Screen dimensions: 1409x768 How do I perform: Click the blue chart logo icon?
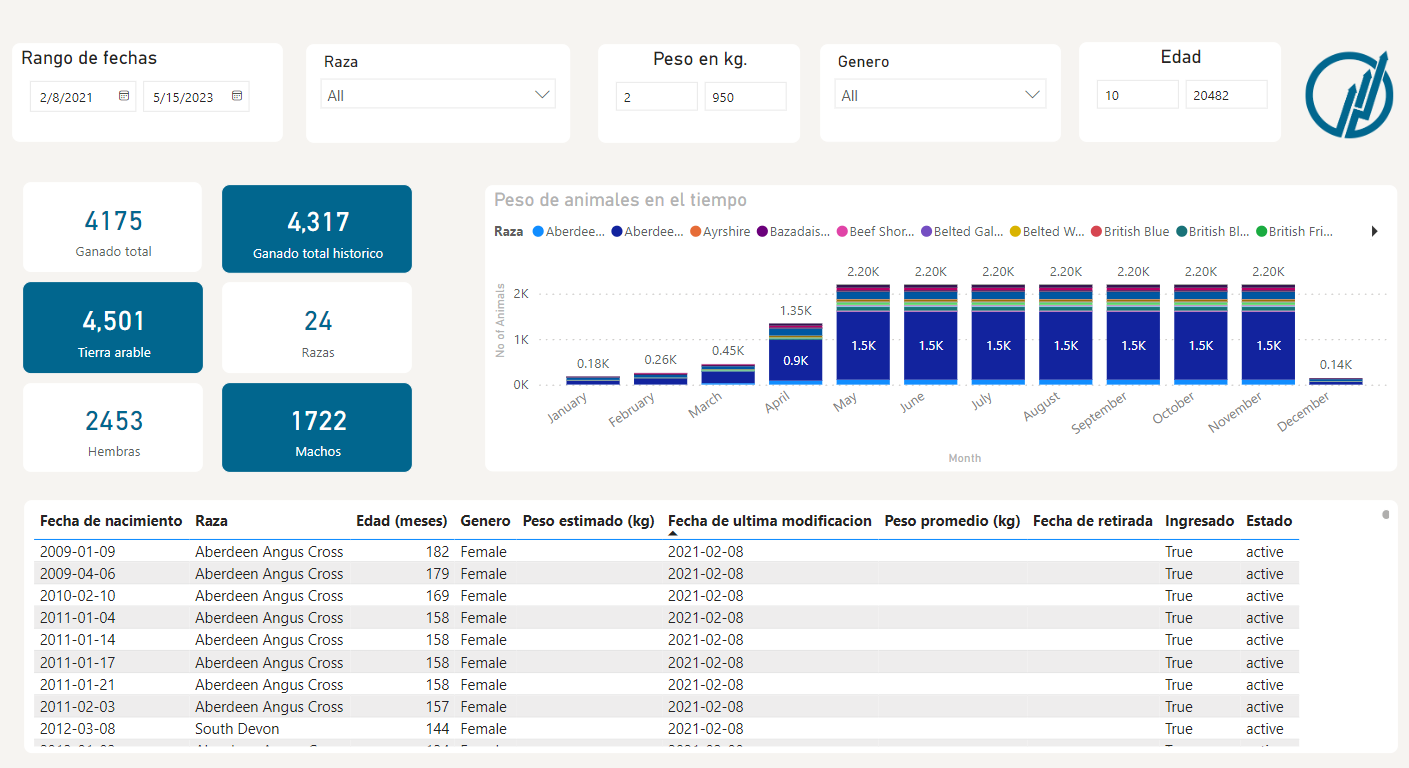click(x=1348, y=94)
